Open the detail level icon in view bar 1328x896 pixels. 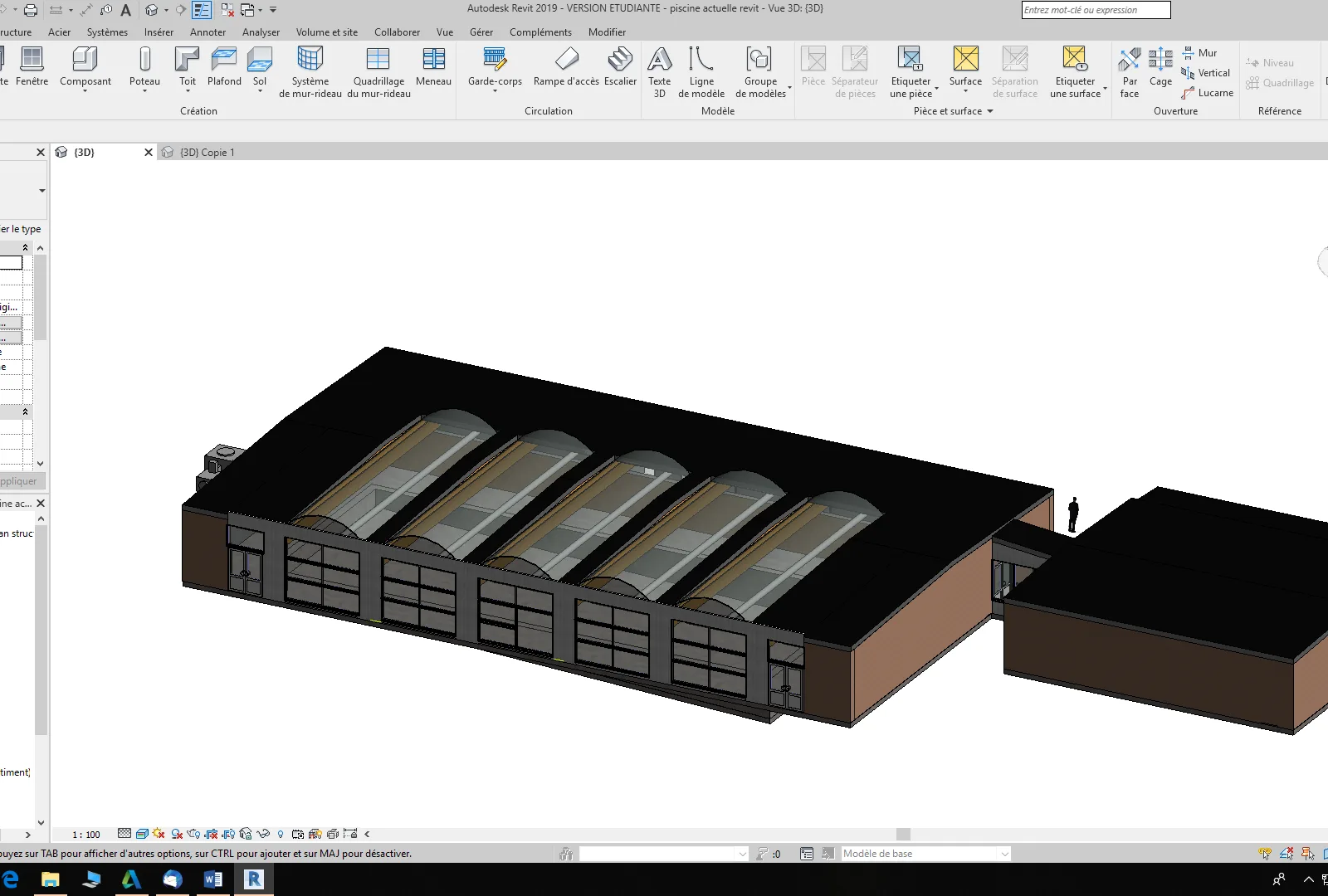pyautogui.click(x=124, y=834)
